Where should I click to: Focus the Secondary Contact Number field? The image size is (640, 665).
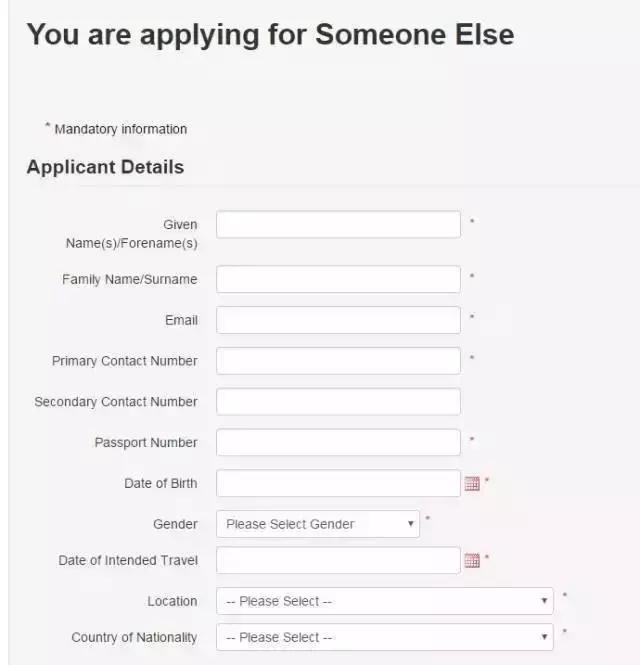(x=338, y=402)
